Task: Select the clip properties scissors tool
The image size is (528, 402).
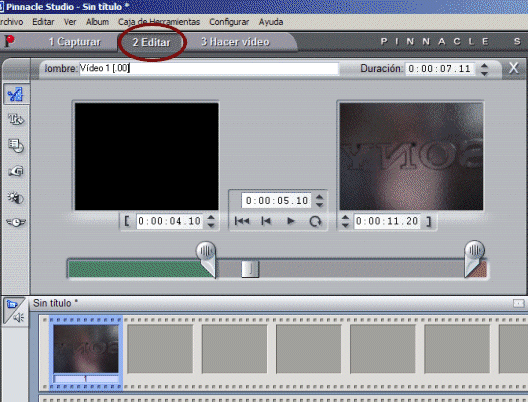Action: click(15, 95)
